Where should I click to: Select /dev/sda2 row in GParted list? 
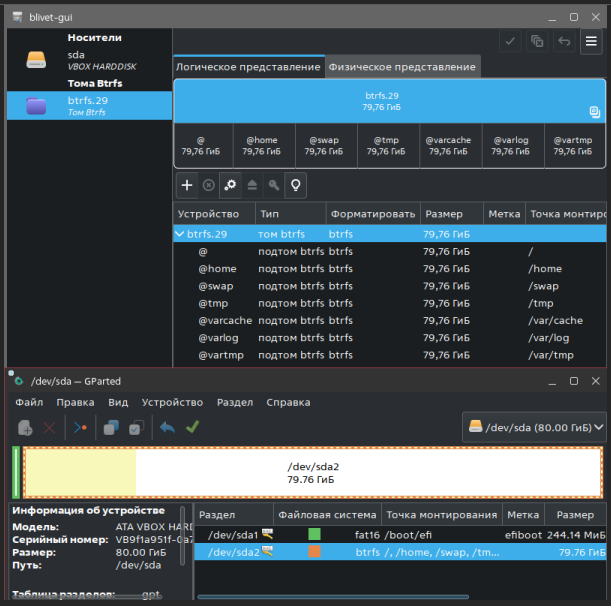coord(400,552)
